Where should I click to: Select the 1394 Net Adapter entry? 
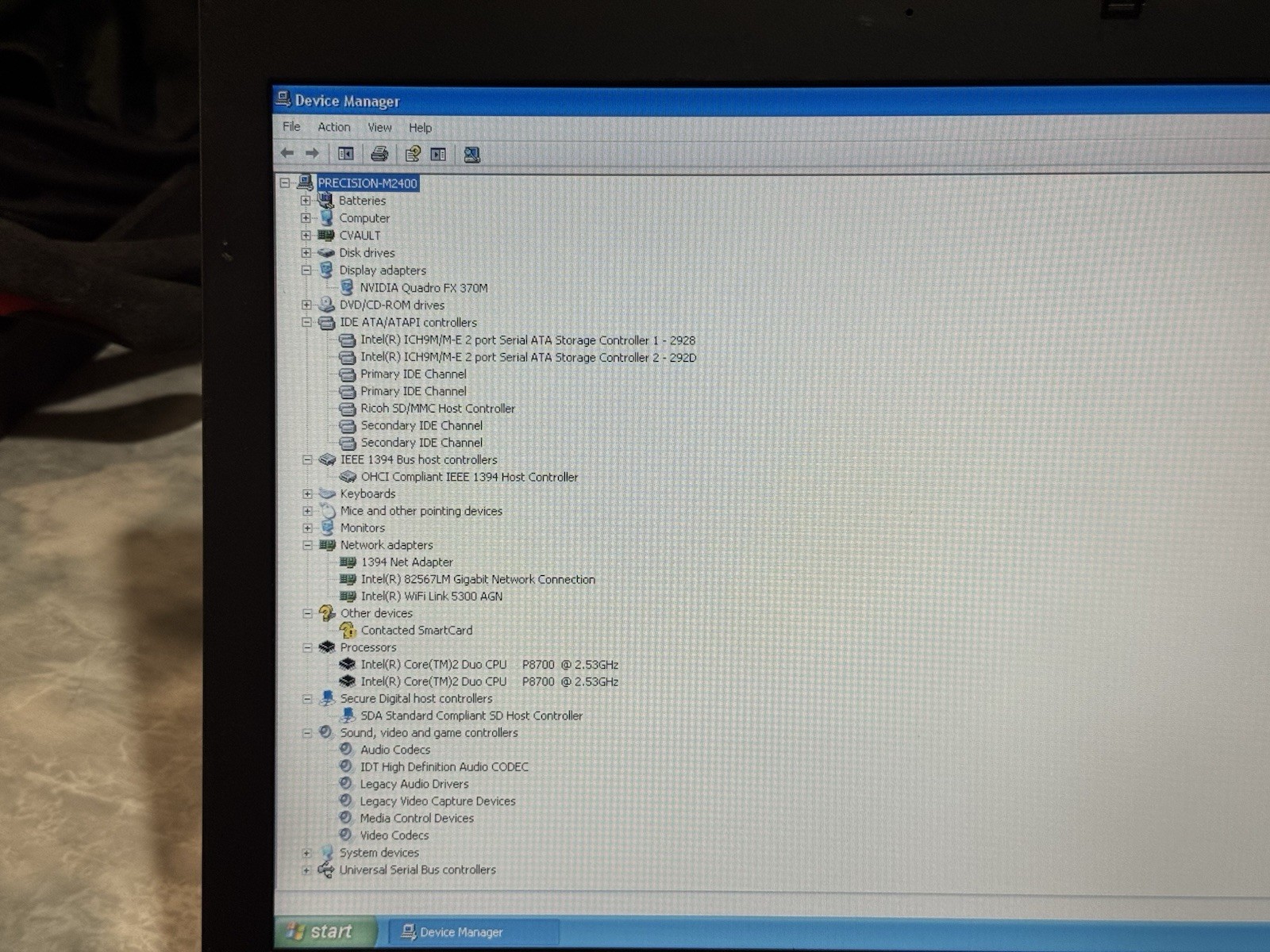coord(407,562)
